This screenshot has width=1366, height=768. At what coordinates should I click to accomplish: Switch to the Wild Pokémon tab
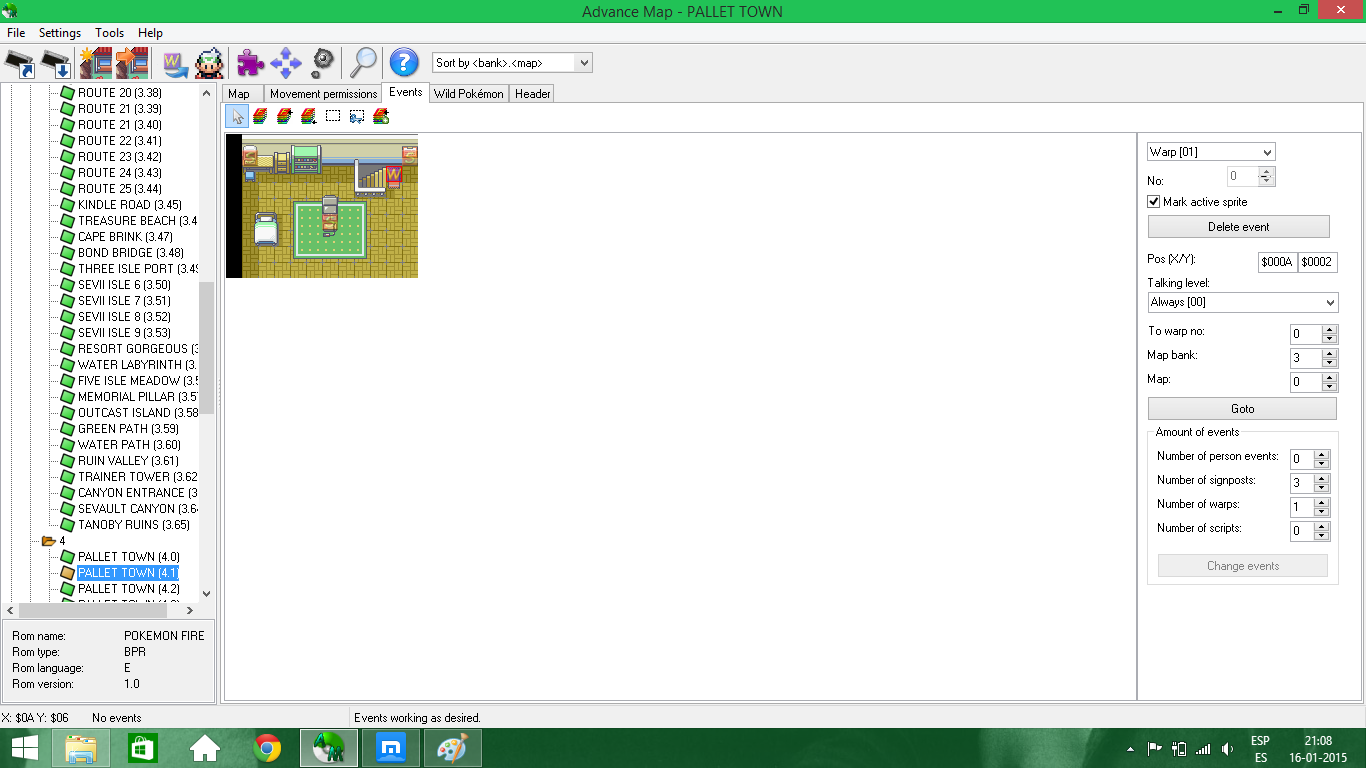tap(468, 93)
